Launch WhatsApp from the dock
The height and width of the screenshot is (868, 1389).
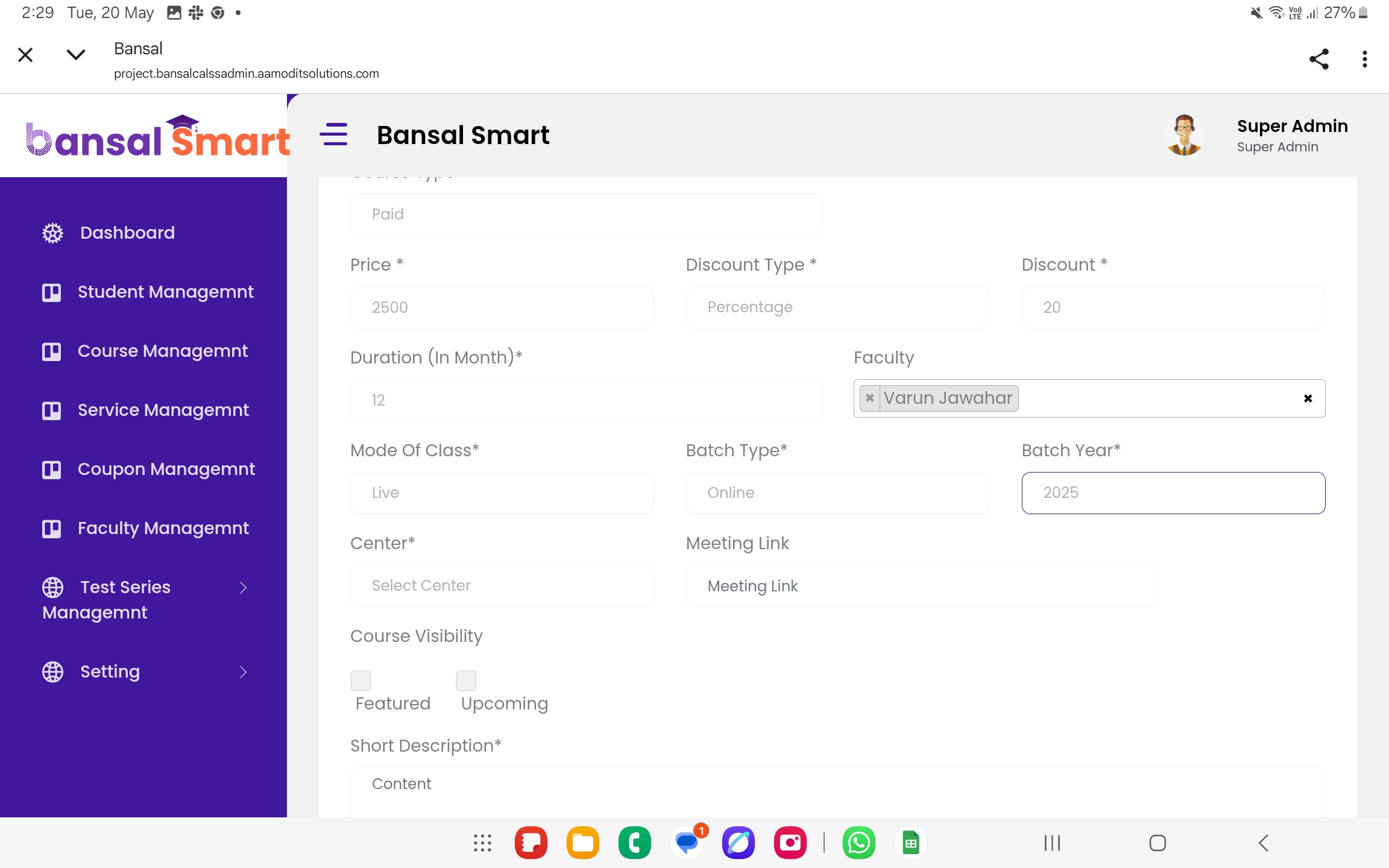point(858,843)
